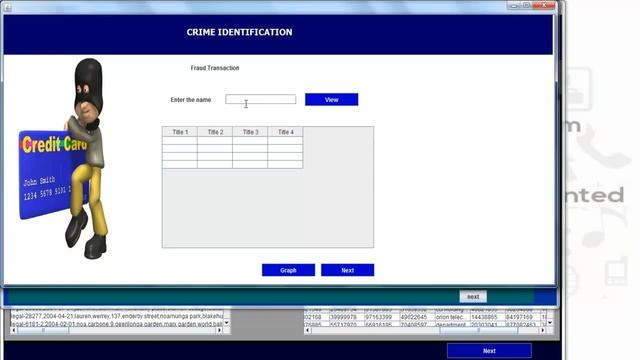
Task: Click the gray 'next' button in the teal window
Action: pos(473,297)
